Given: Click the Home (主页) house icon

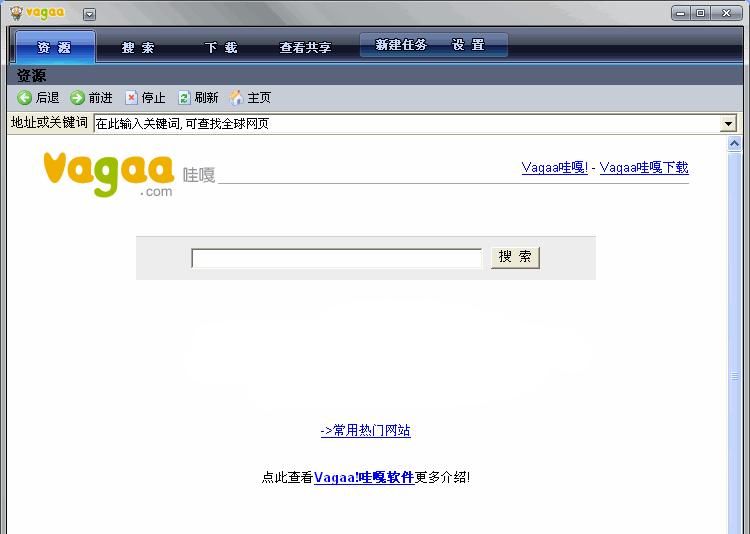Looking at the screenshot, I should pos(236,98).
